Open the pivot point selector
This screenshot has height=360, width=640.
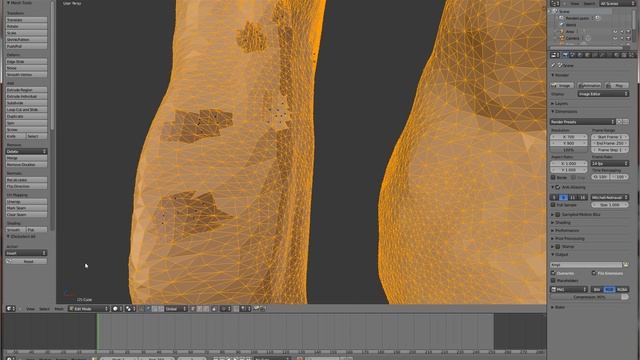130,309
